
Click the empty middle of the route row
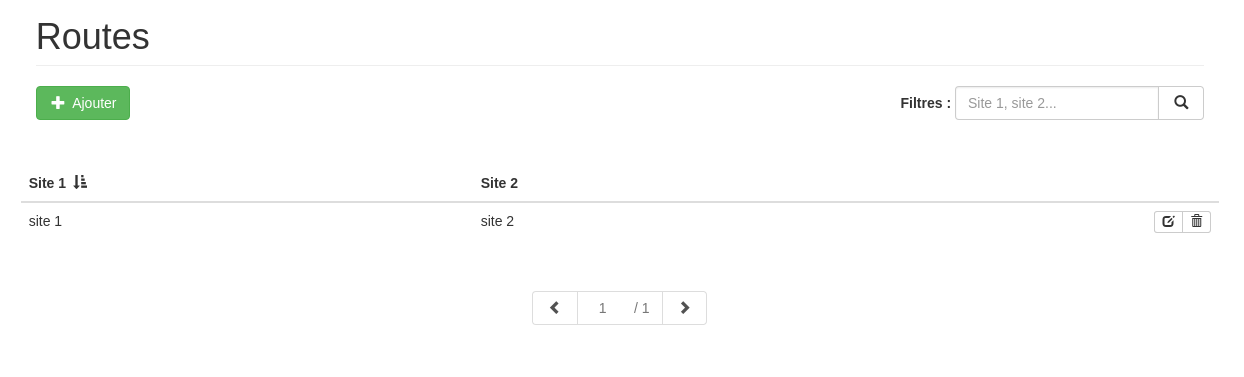(830, 221)
